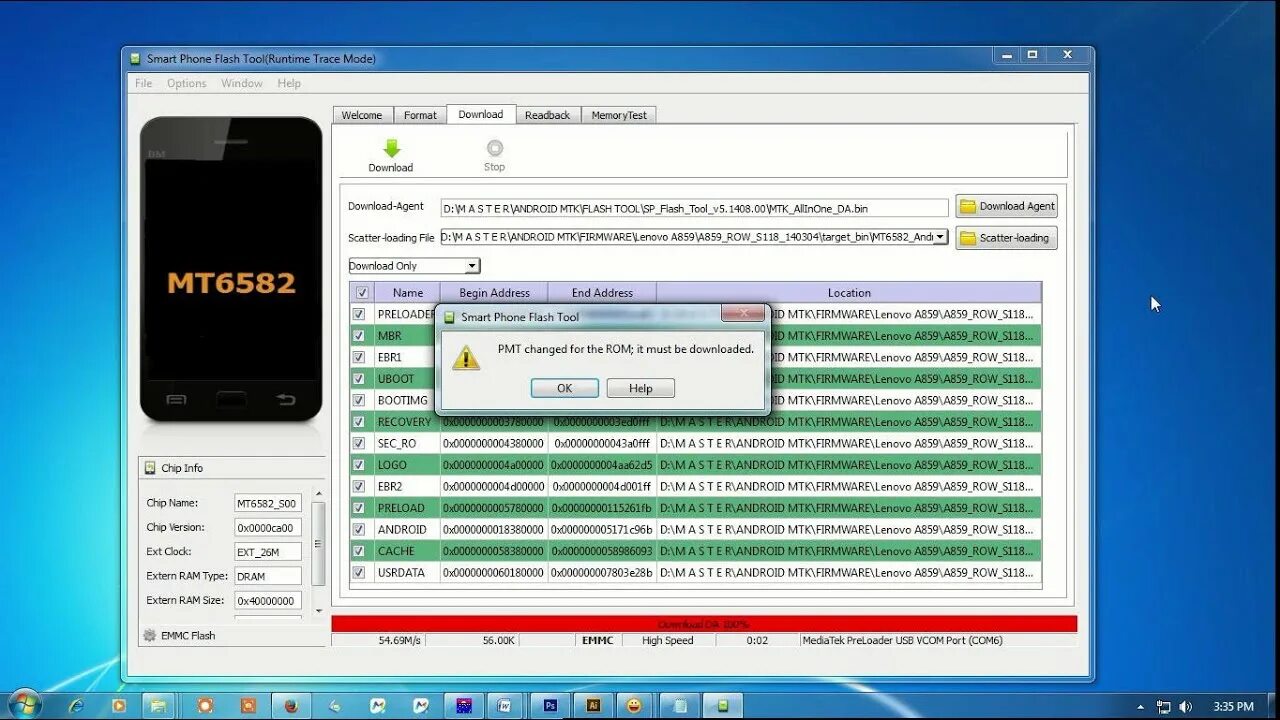
Task: Click the Stop icon in toolbar
Action: (494, 148)
